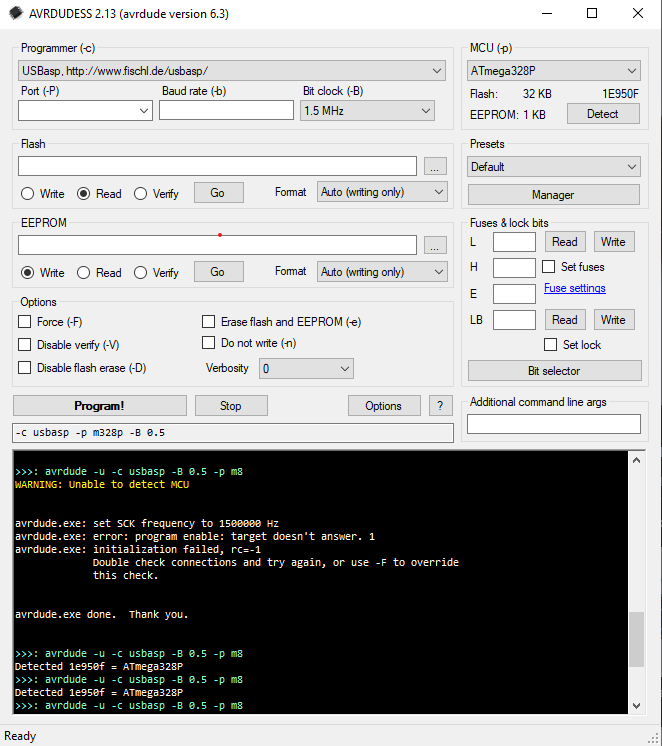This screenshot has width=662, height=746.
Task: Open the Presets Manager button
Action: click(x=554, y=195)
